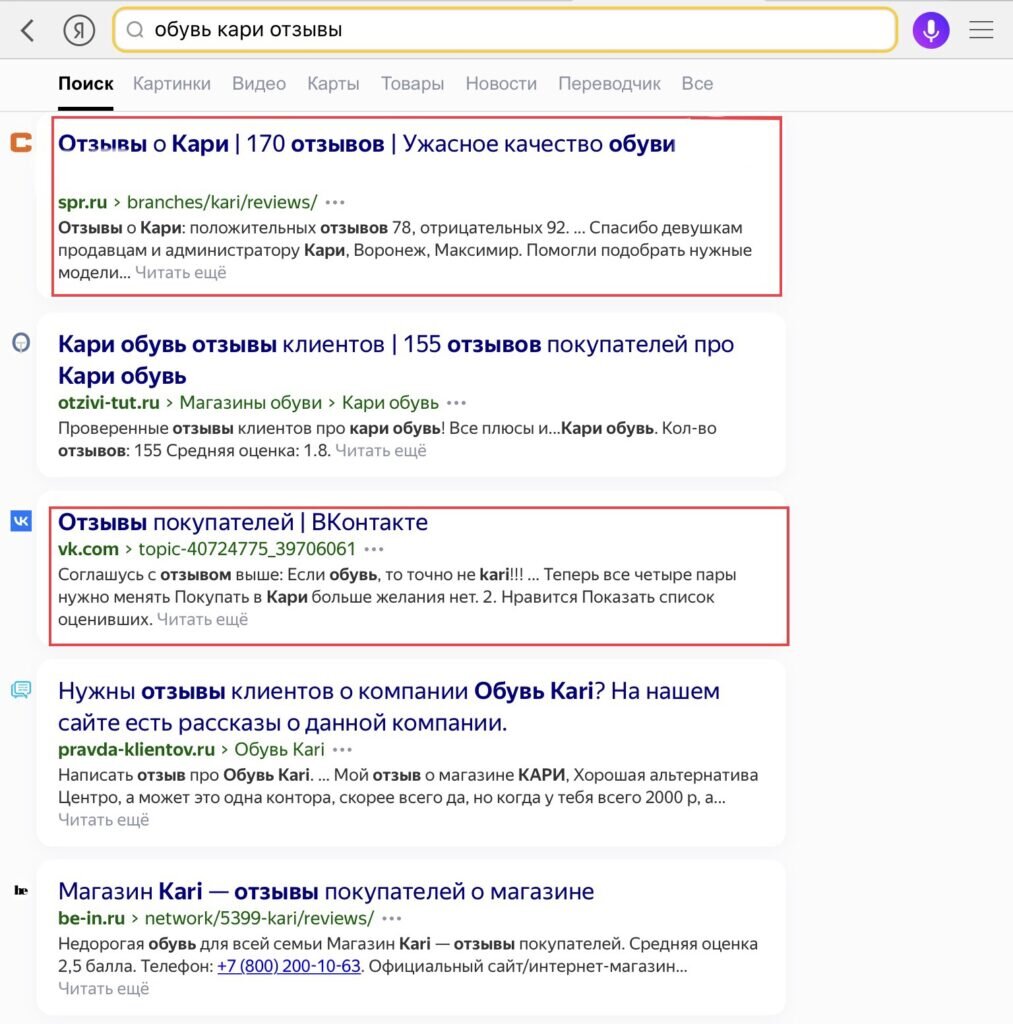
Task: Select the Переводчик tab
Action: point(610,84)
